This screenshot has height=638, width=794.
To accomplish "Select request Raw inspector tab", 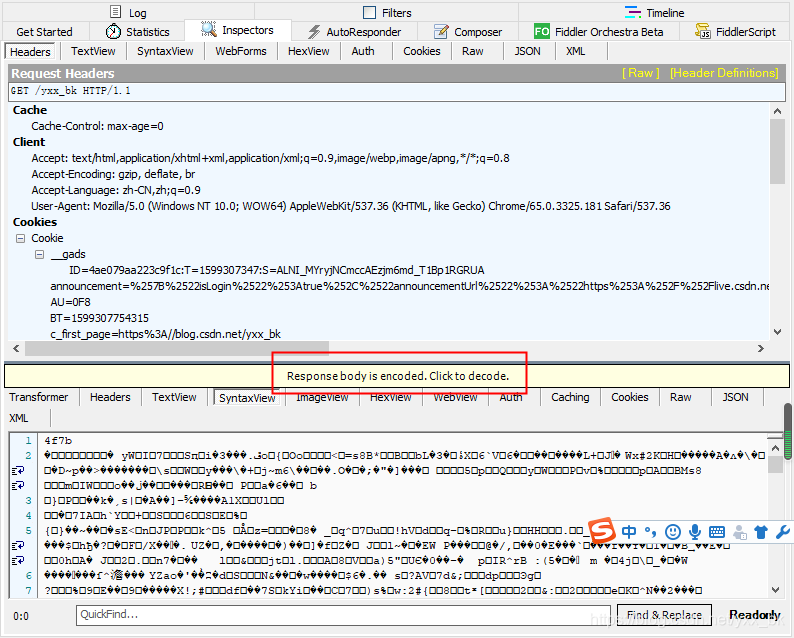I will point(472,51).
